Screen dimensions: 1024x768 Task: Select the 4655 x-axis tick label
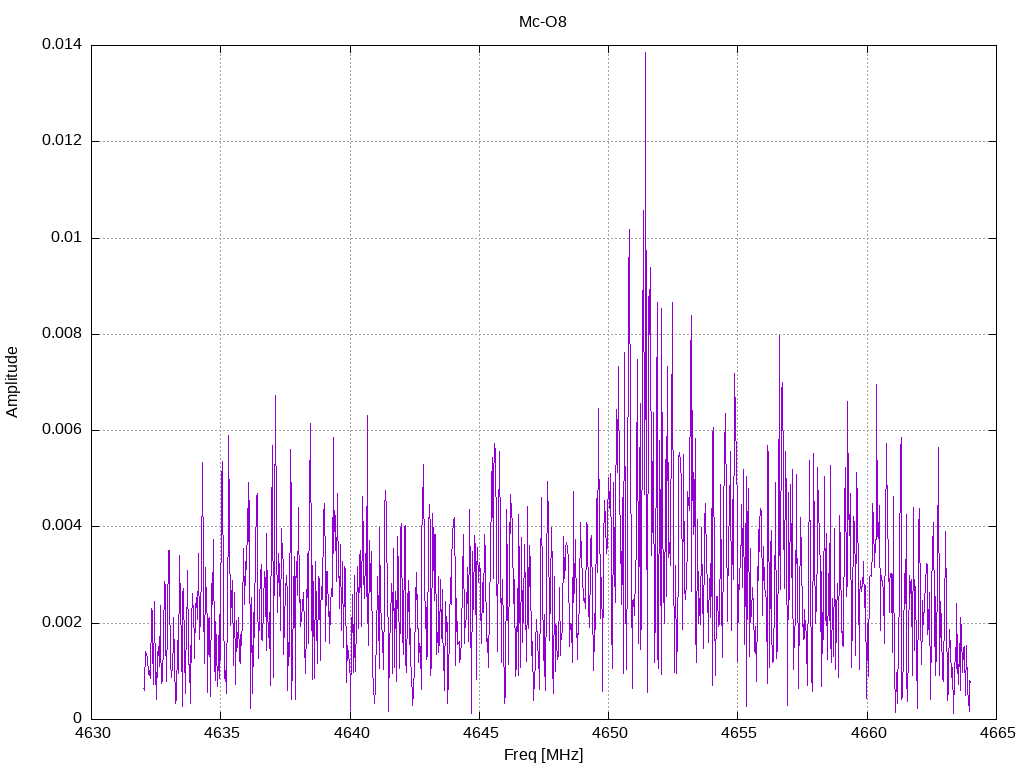point(737,733)
